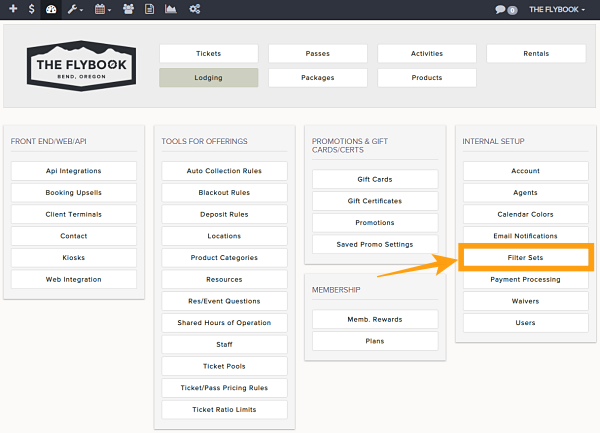Open Res/Event Questions
The image size is (600, 433).
(x=224, y=301)
